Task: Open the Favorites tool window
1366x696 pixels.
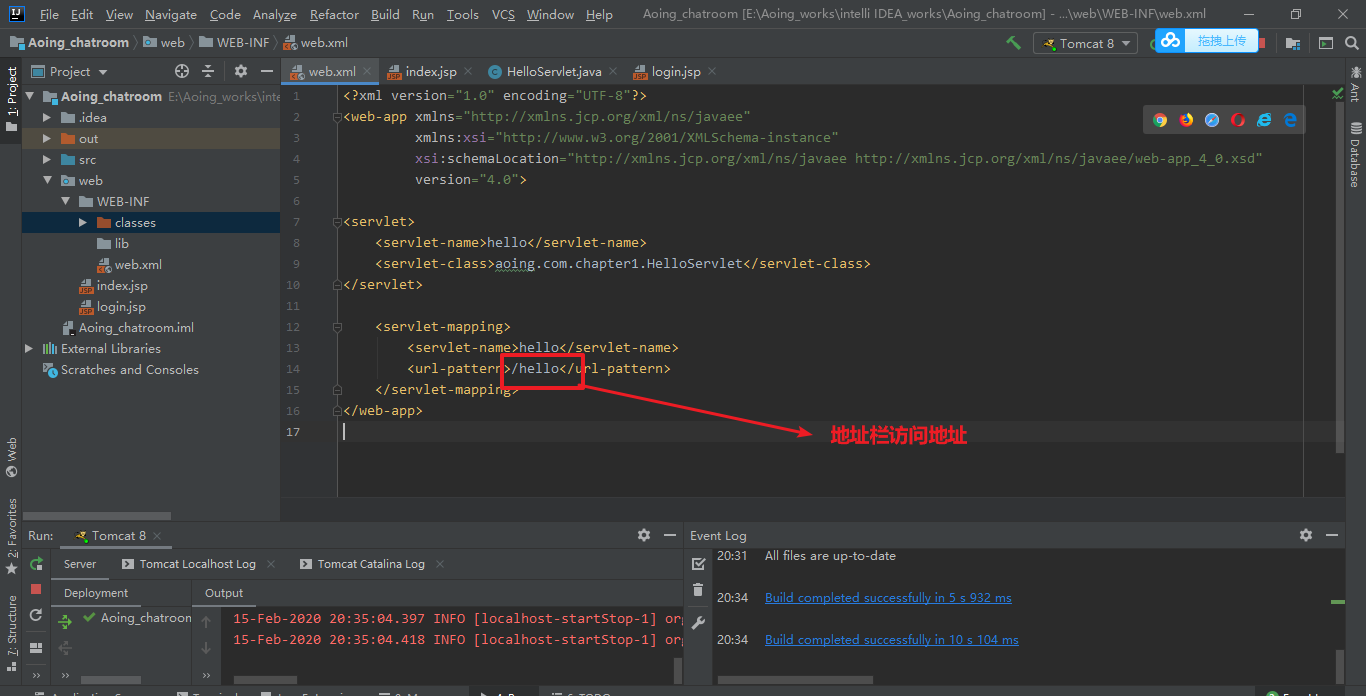Action: 12,536
